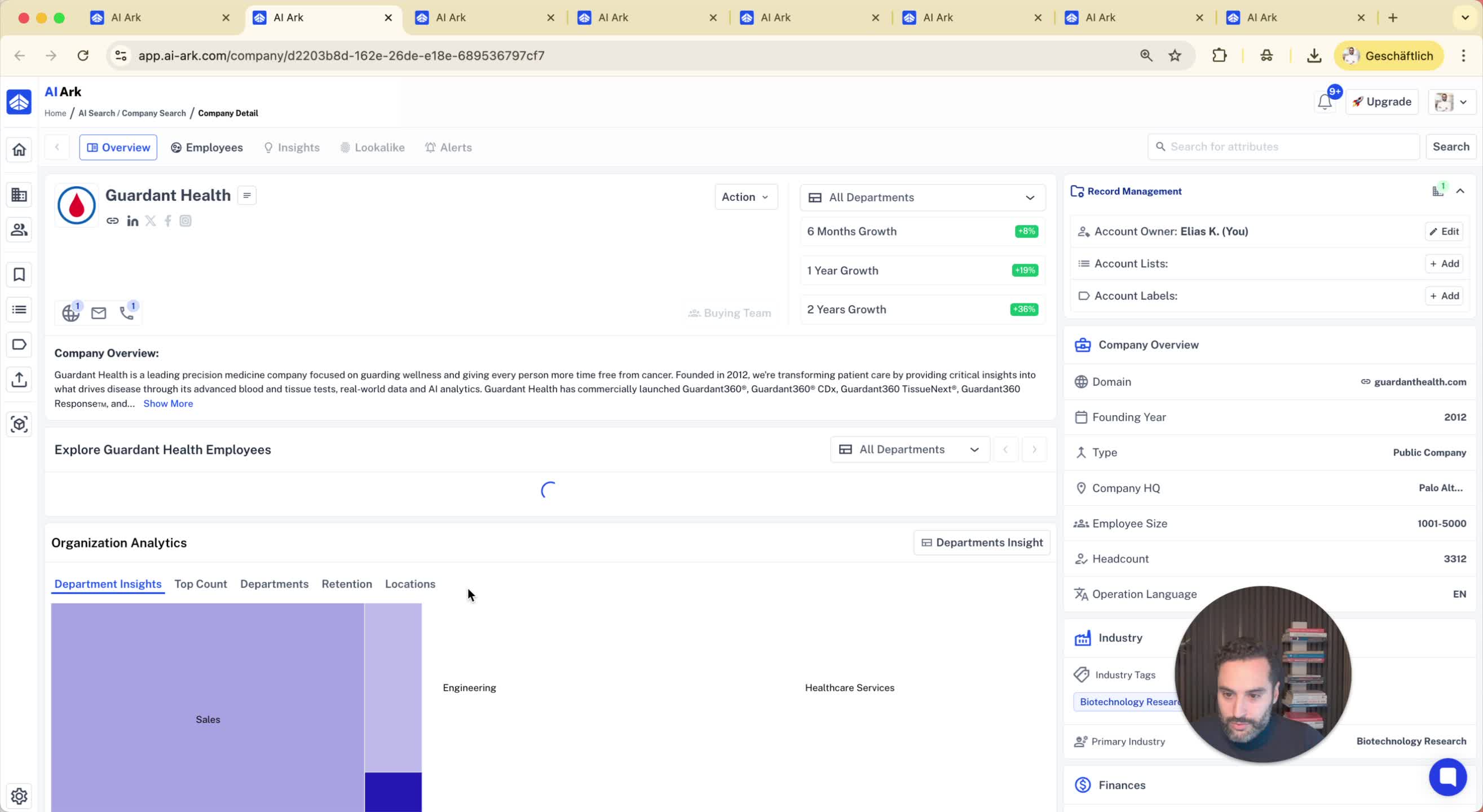The width and height of the screenshot is (1483, 812).
Task: Click the company website globe icon
Action: point(71,313)
